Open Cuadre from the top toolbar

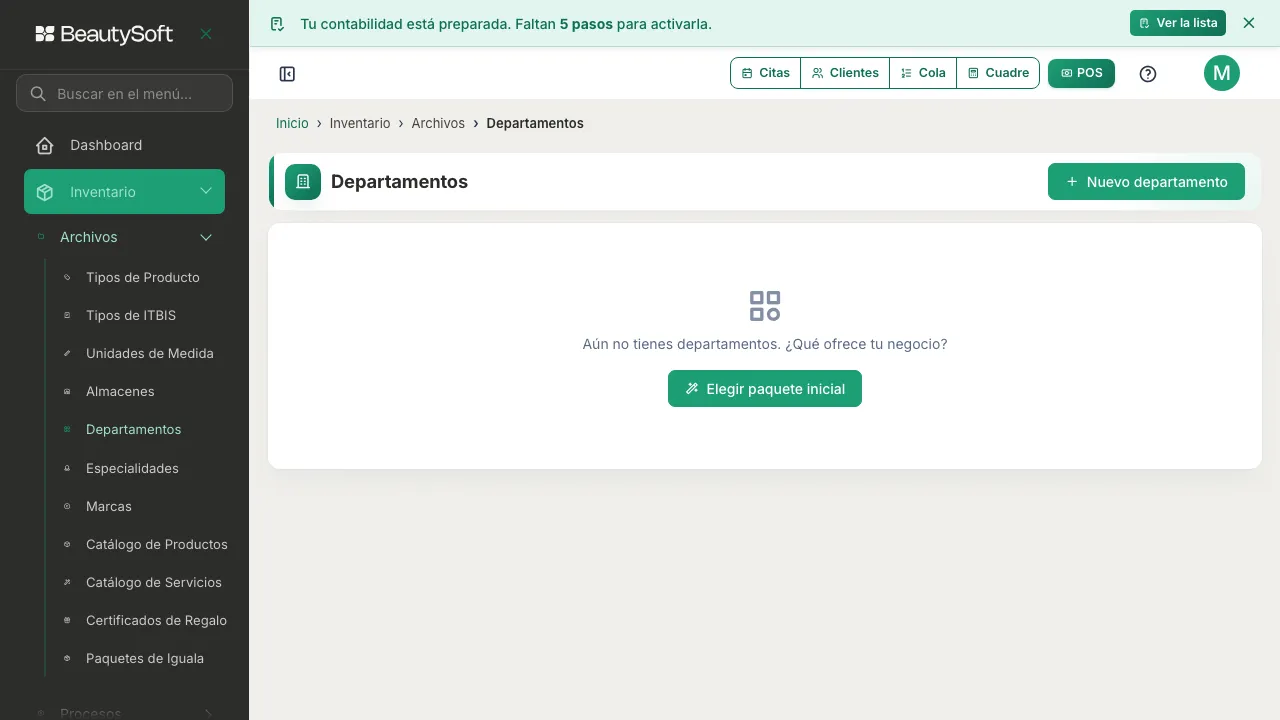(998, 73)
